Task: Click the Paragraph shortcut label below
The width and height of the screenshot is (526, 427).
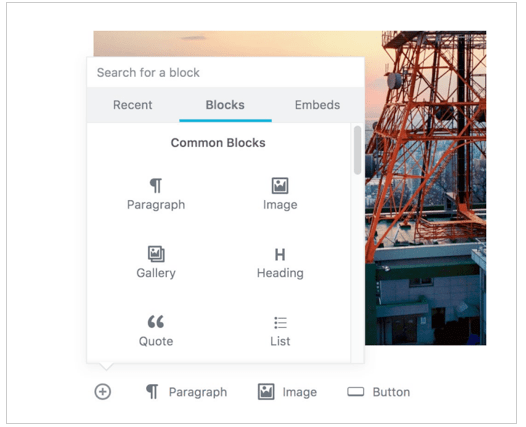Action: point(198,392)
